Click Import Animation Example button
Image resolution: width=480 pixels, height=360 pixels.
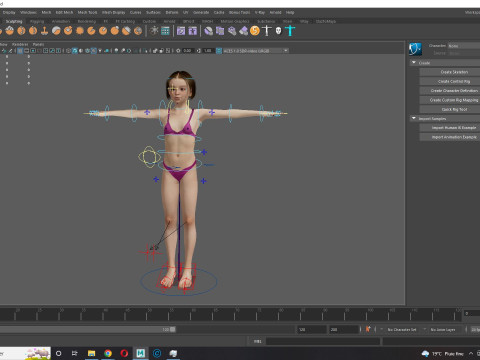point(450,137)
